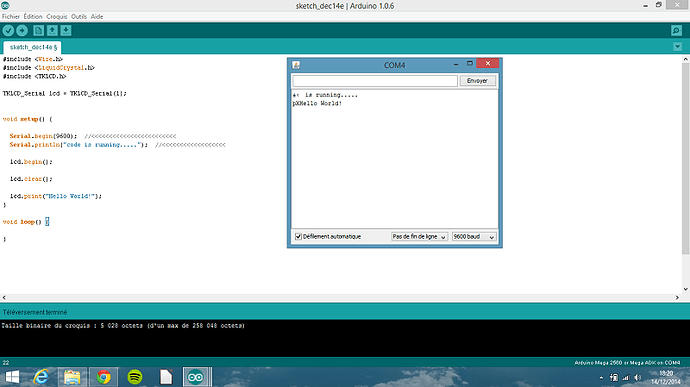Click the Envoyer button
This screenshot has height=387, width=690.
coord(477,81)
